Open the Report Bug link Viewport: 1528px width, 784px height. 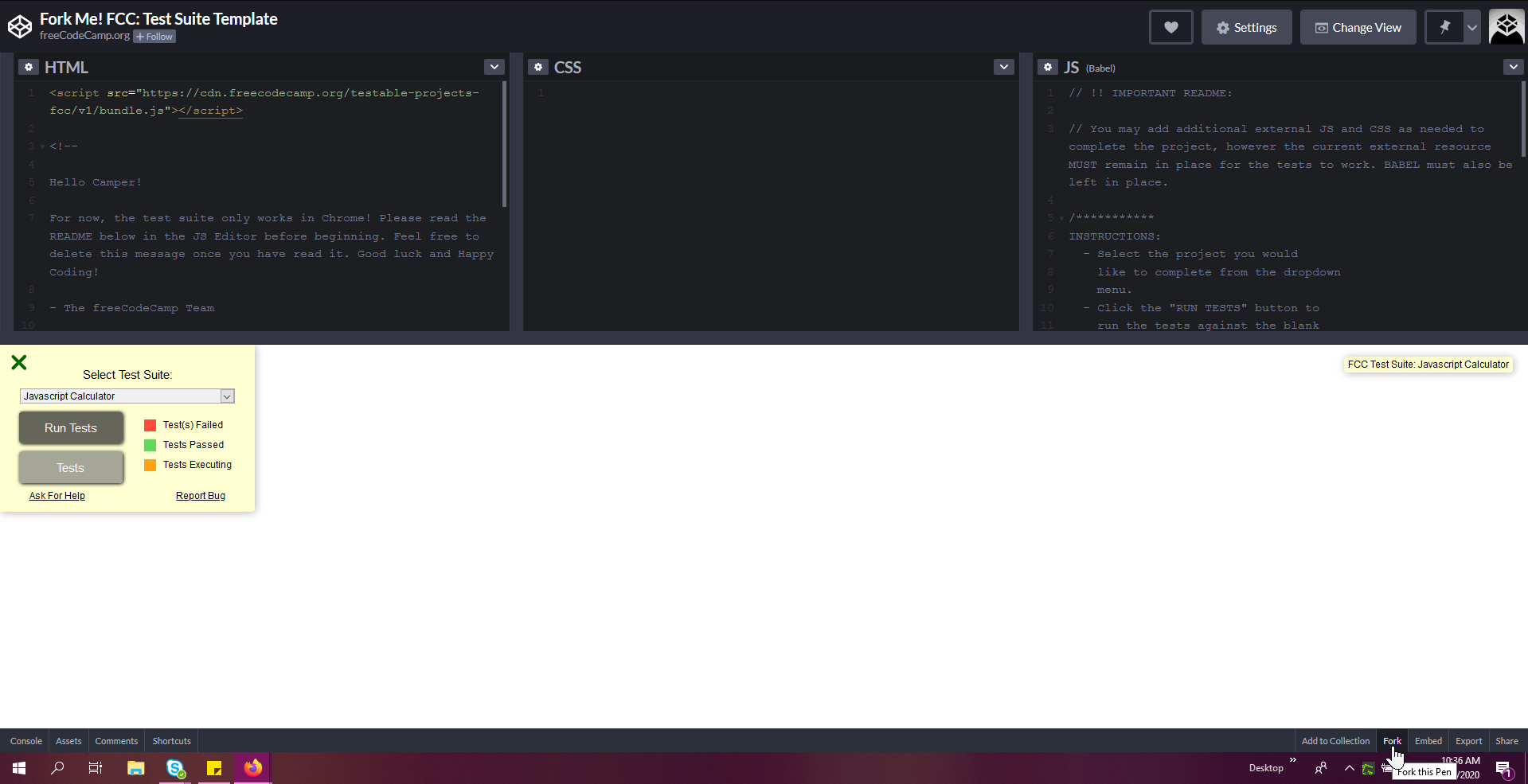pos(201,496)
